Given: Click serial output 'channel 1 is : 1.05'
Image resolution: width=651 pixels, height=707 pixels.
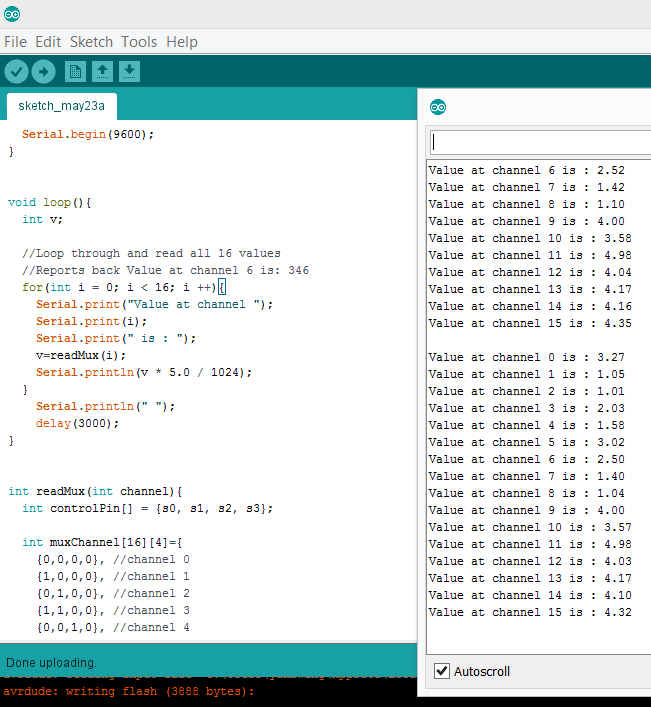Looking at the screenshot, I should pyautogui.click(x=558, y=374).
